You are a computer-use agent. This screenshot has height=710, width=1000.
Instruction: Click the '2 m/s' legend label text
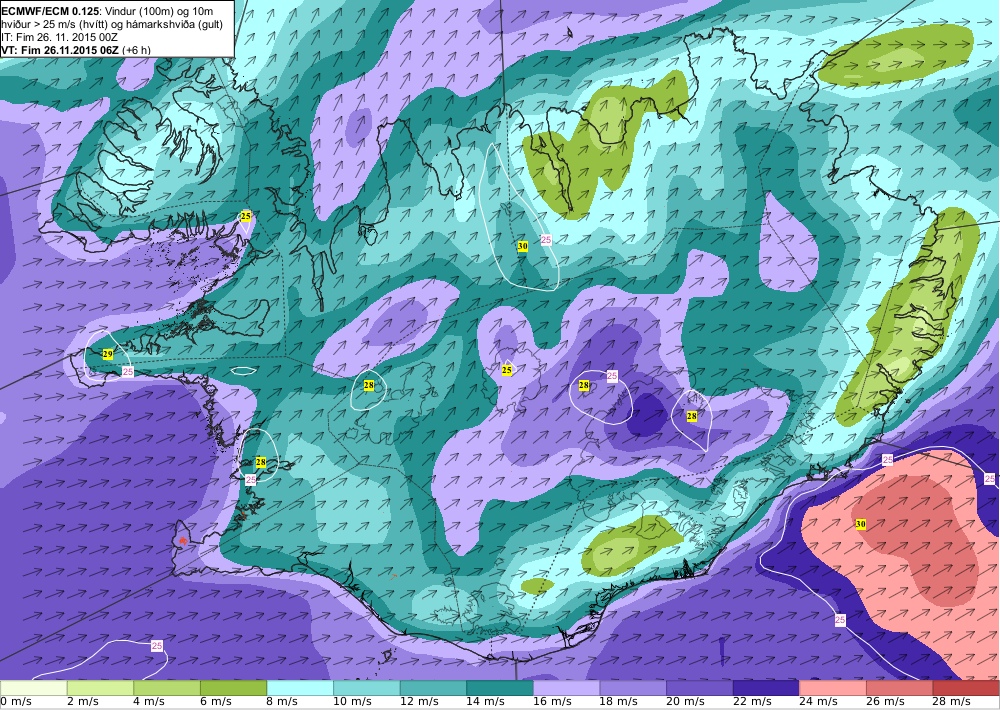[82, 702]
